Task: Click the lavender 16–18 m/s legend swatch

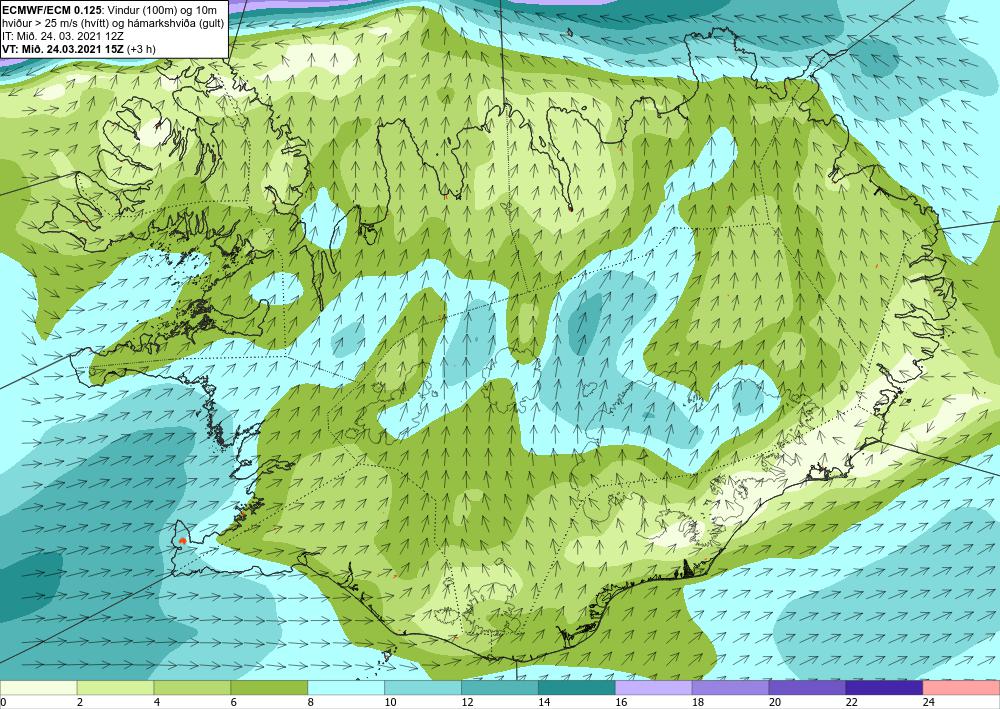Action: pos(654,688)
